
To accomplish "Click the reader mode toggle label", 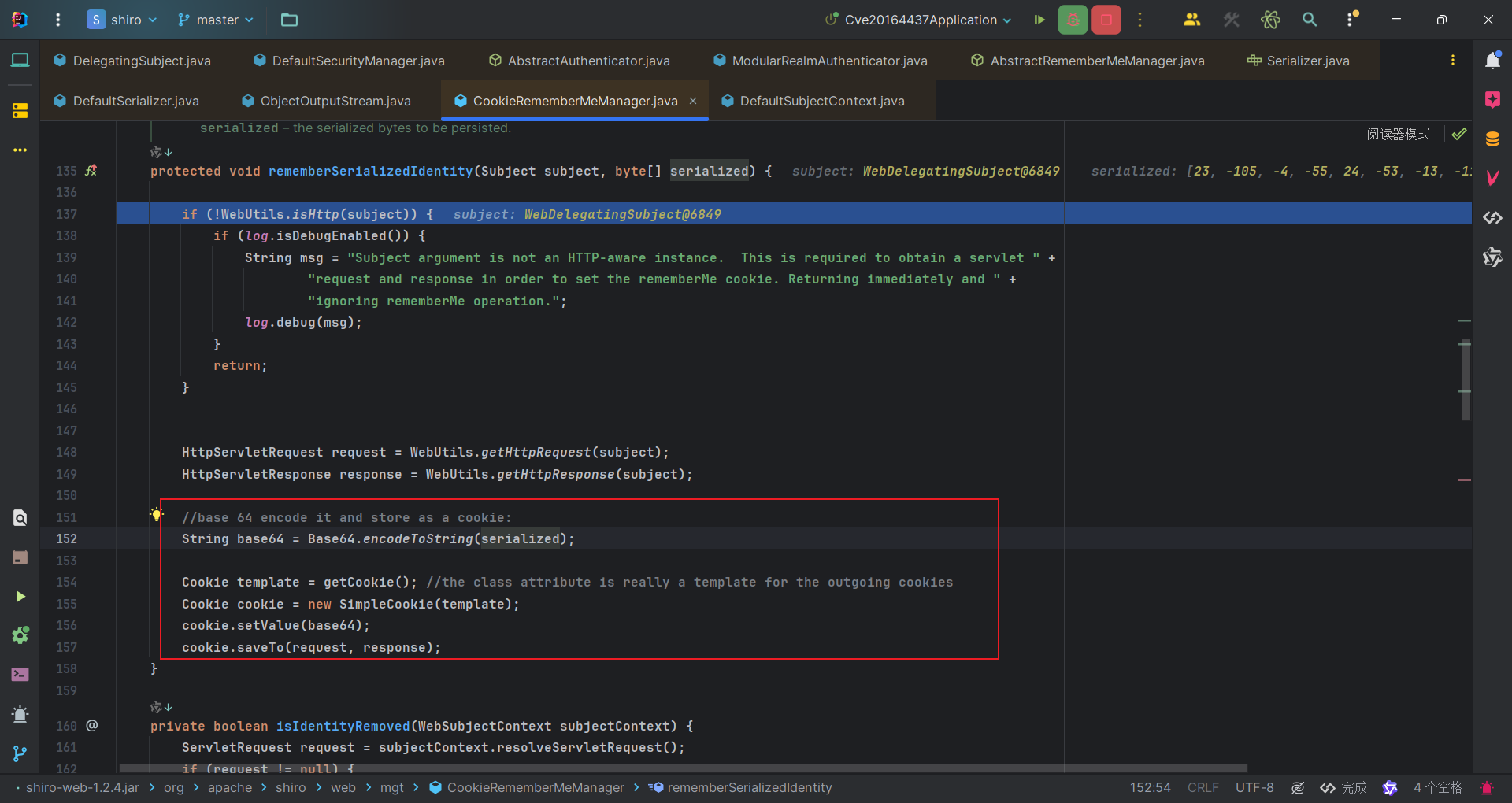I will click(1399, 134).
